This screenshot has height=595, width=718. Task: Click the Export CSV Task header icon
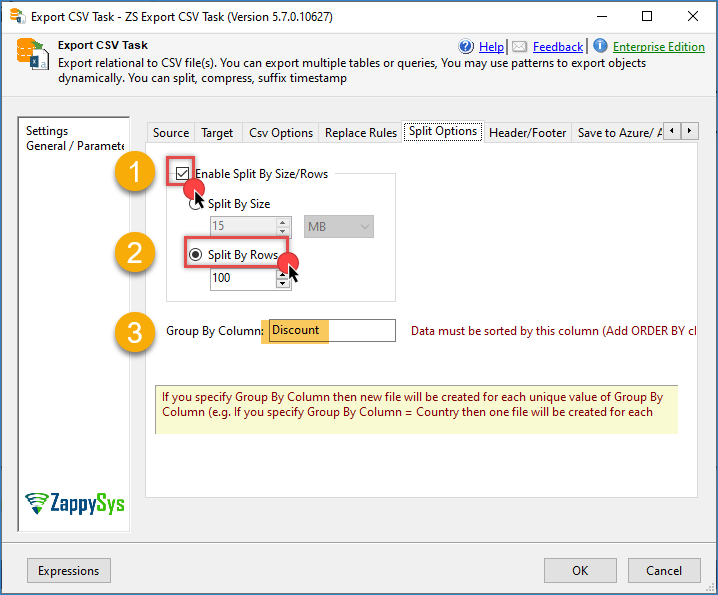(x=33, y=54)
